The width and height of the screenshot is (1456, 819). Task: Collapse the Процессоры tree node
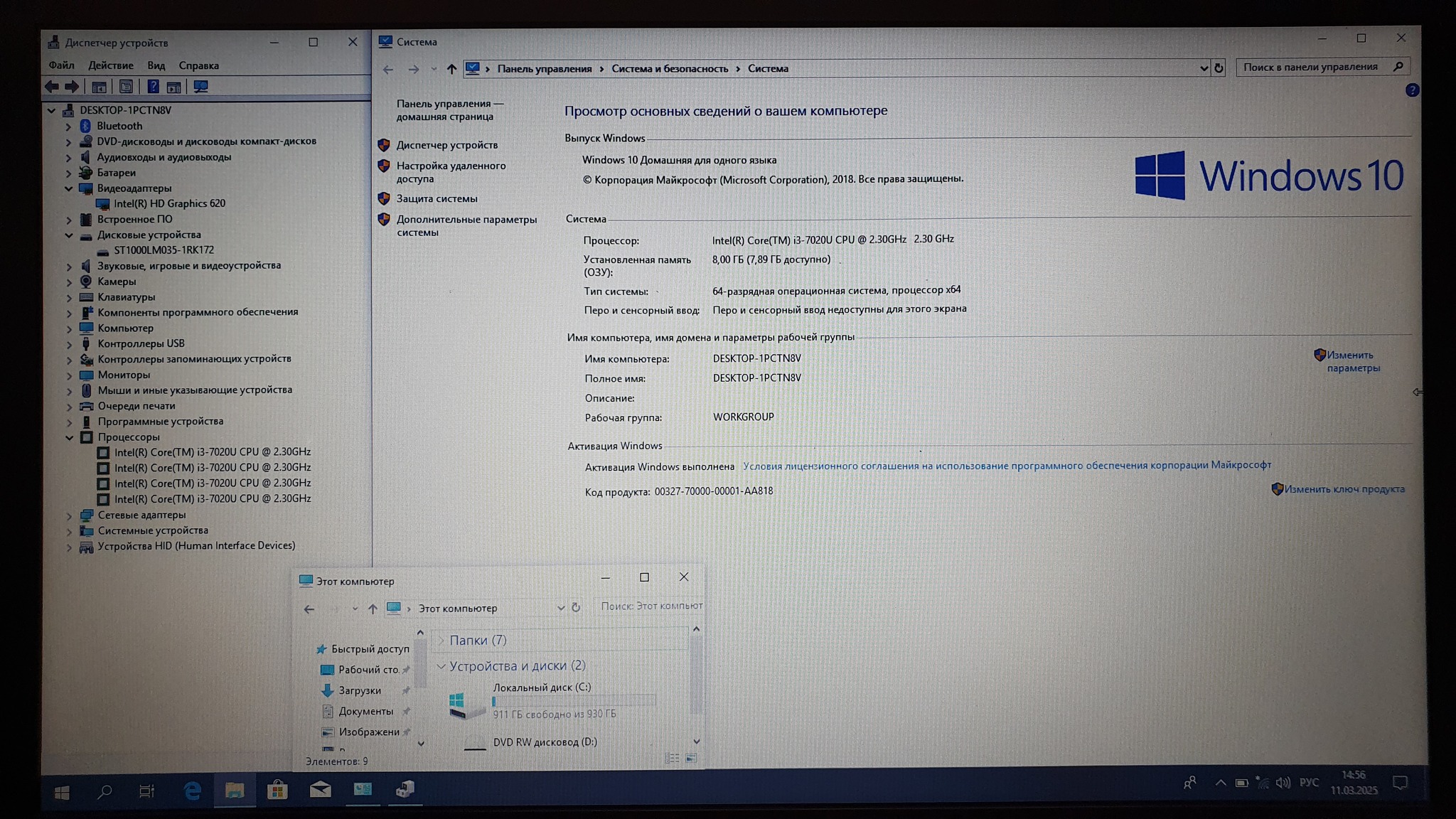(69, 438)
